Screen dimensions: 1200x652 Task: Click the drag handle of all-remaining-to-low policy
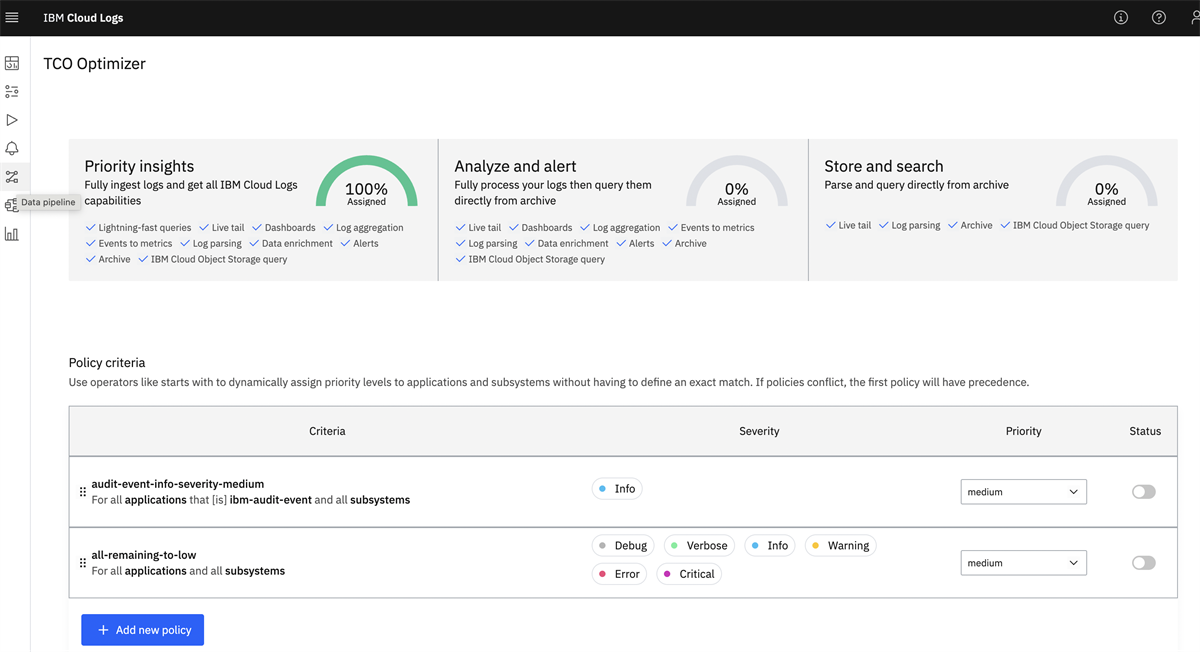coord(82,563)
